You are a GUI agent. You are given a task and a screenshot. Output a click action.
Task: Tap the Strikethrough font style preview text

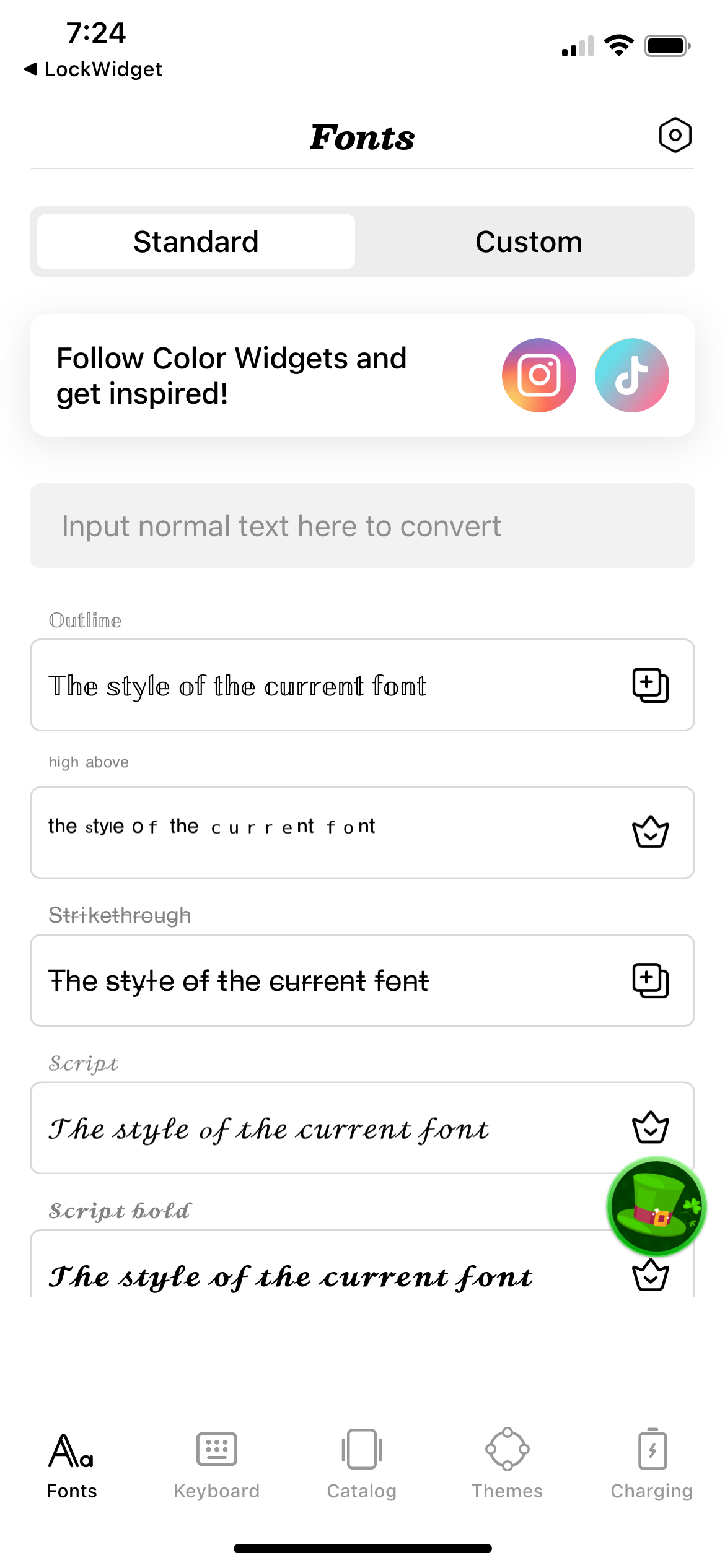coord(239,982)
